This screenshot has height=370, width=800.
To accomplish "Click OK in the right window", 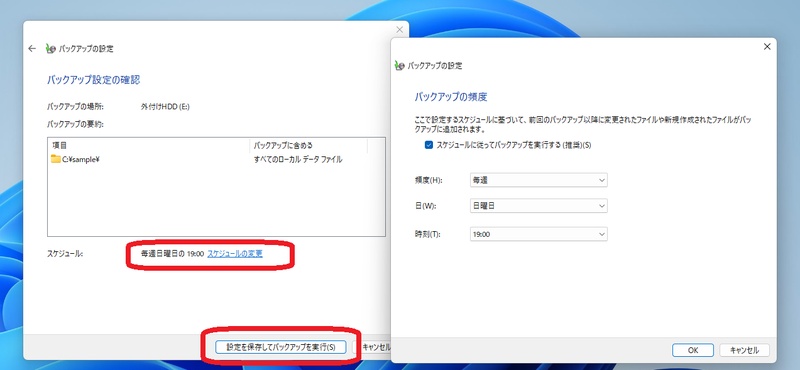I will pos(692,350).
